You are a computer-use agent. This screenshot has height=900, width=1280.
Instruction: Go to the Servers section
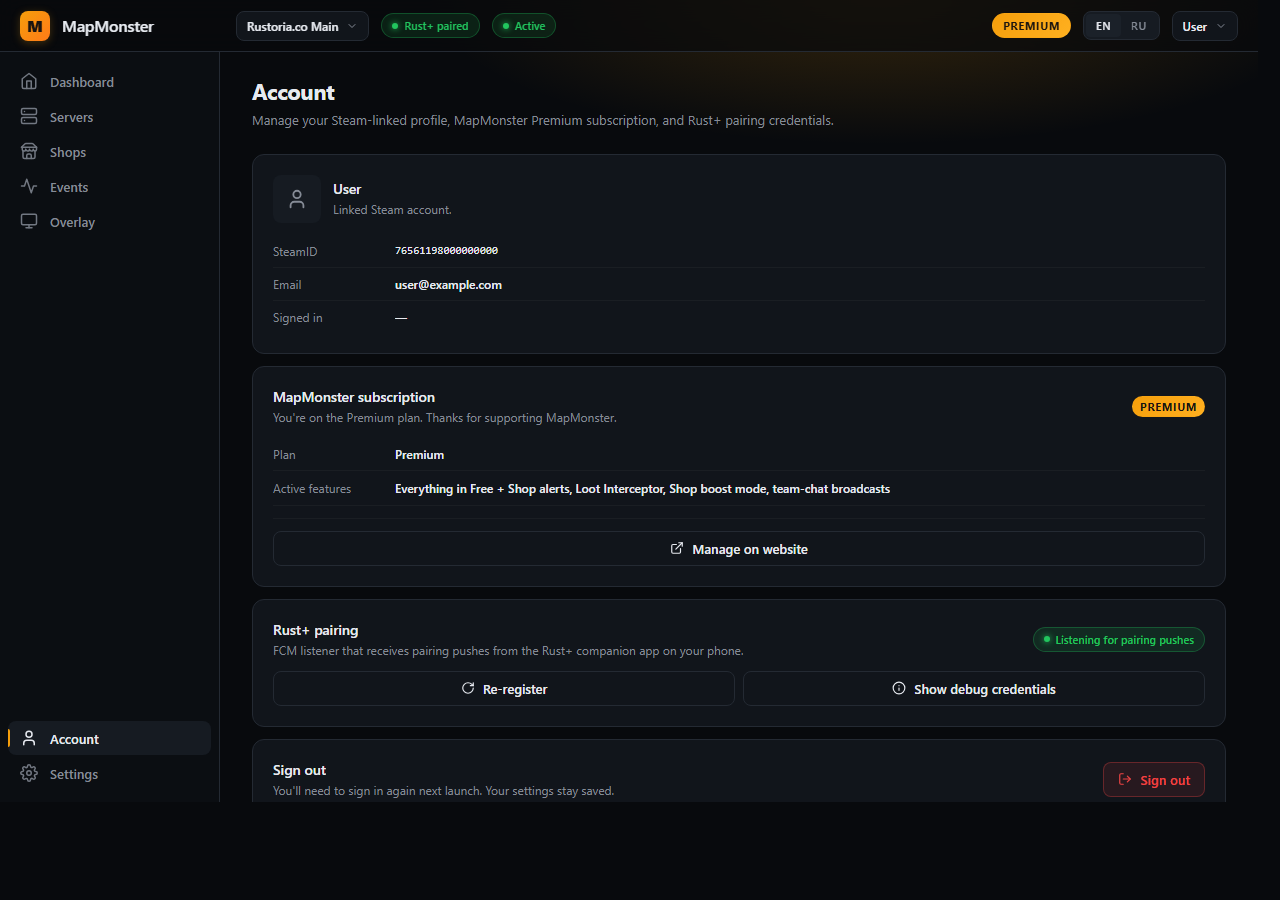tap(110, 117)
